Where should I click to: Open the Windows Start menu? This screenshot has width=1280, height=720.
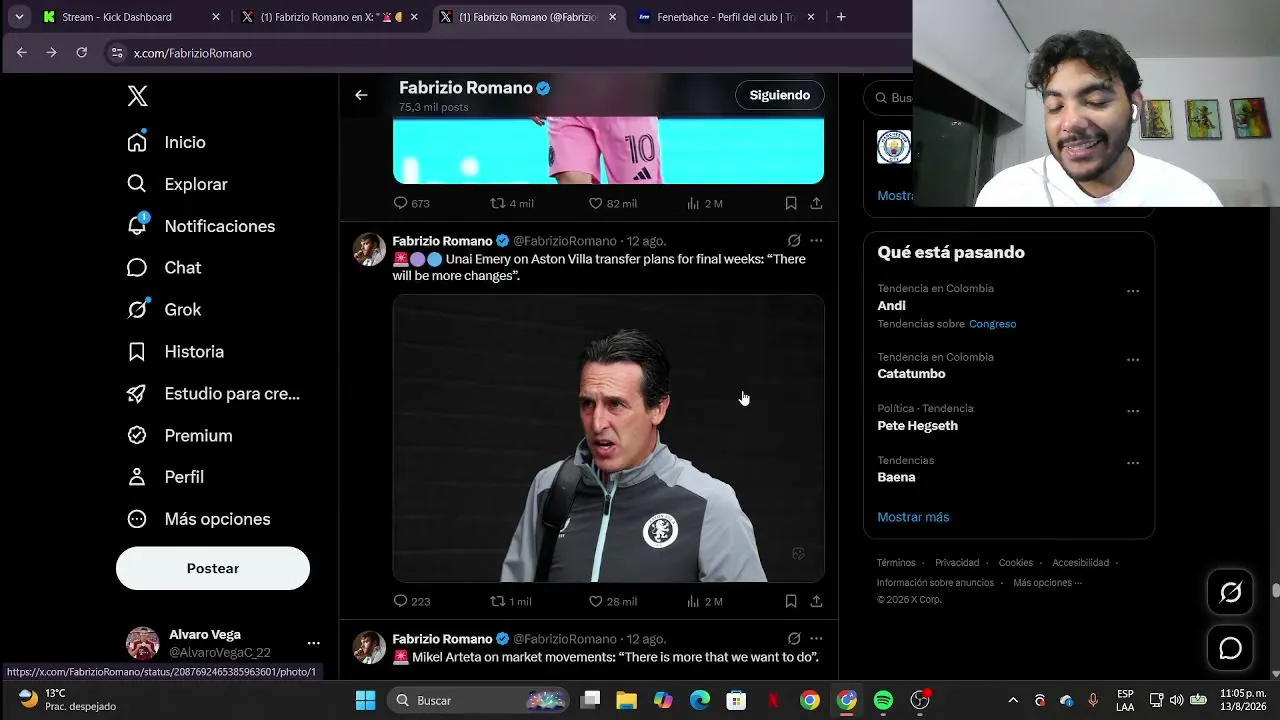tap(365, 700)
